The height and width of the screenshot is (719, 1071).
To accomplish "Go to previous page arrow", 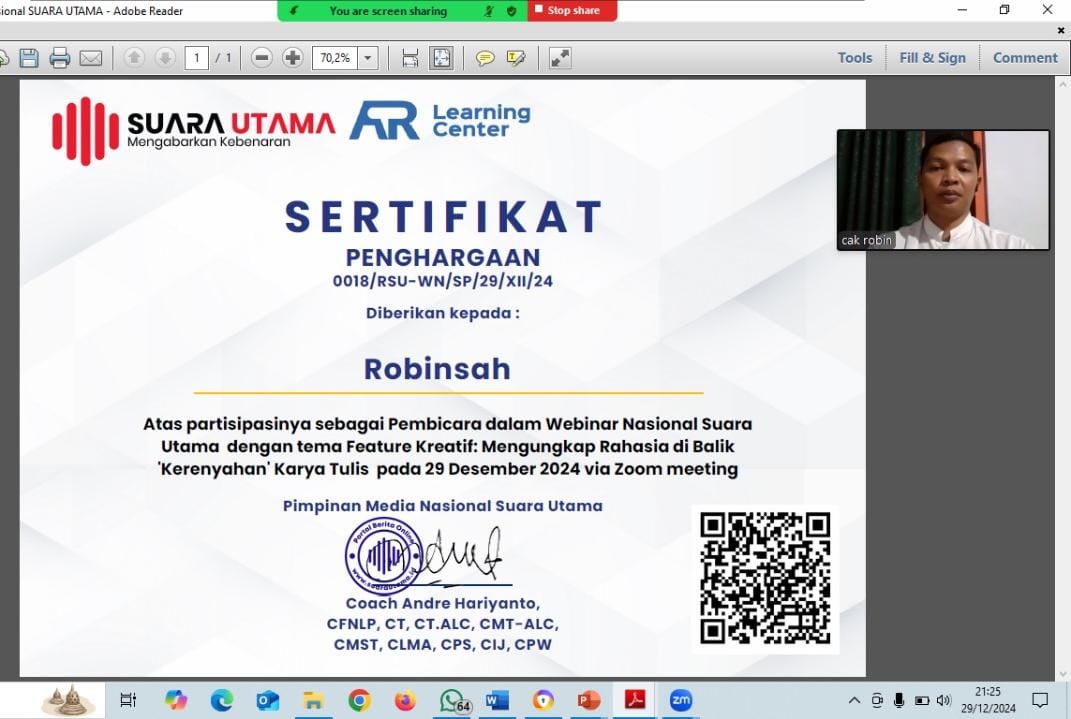I will (x=135, y=58).
